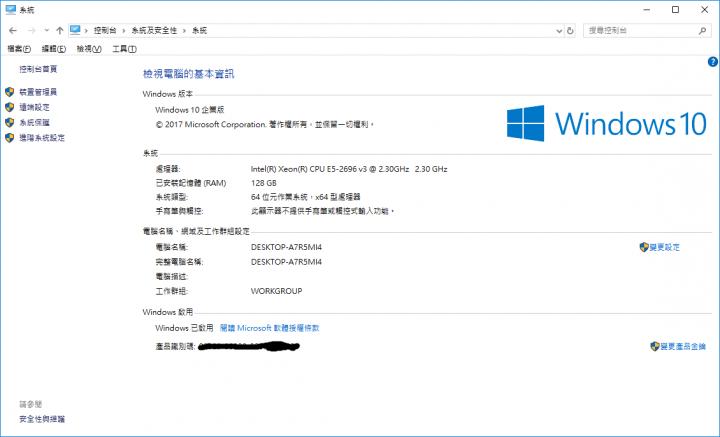This screenshot has height=437, width=720.
Task: Click the breadcrumb arrow after 系統及安全性
Action: 184,31
